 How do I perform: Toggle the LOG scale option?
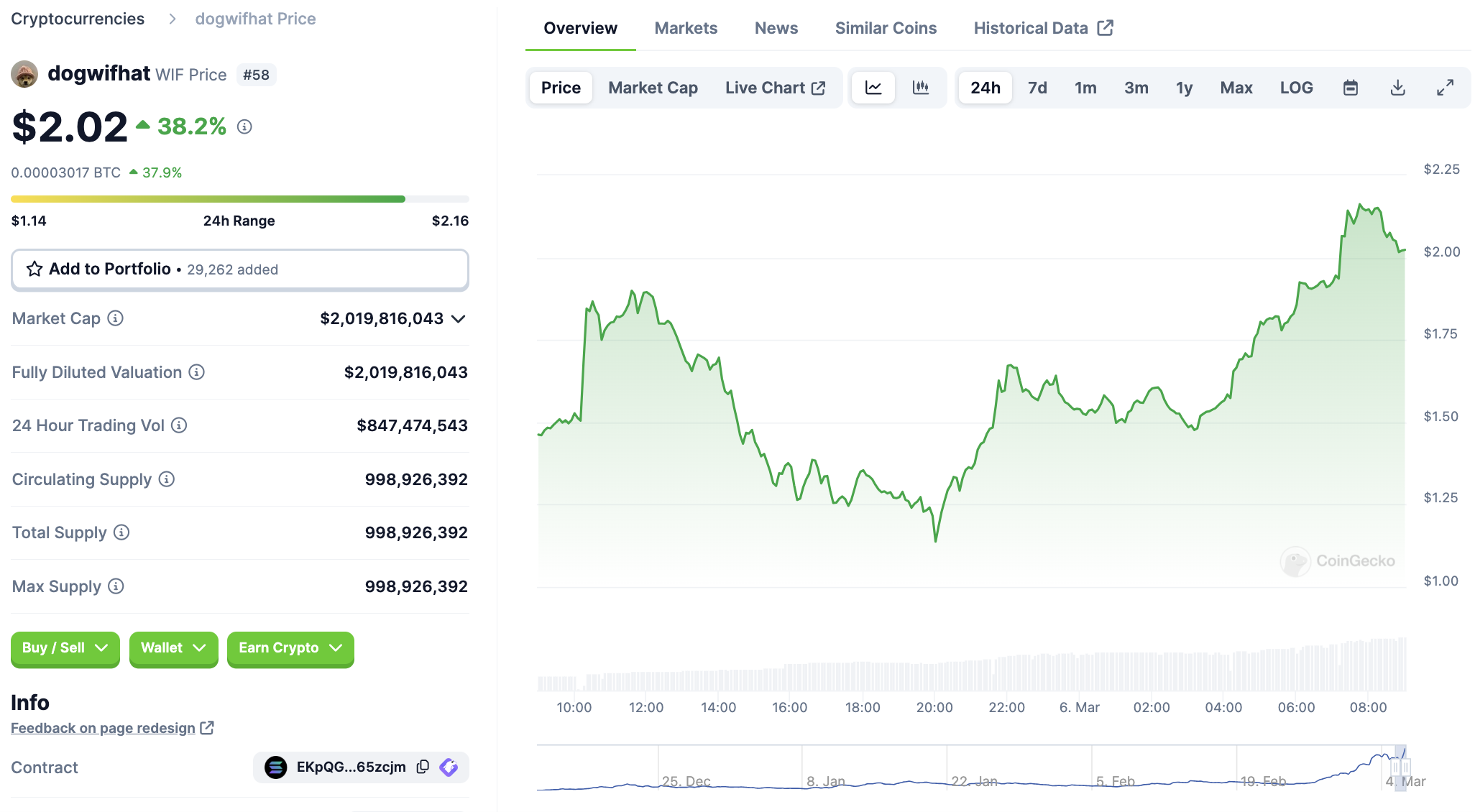tap(1296, 88)
